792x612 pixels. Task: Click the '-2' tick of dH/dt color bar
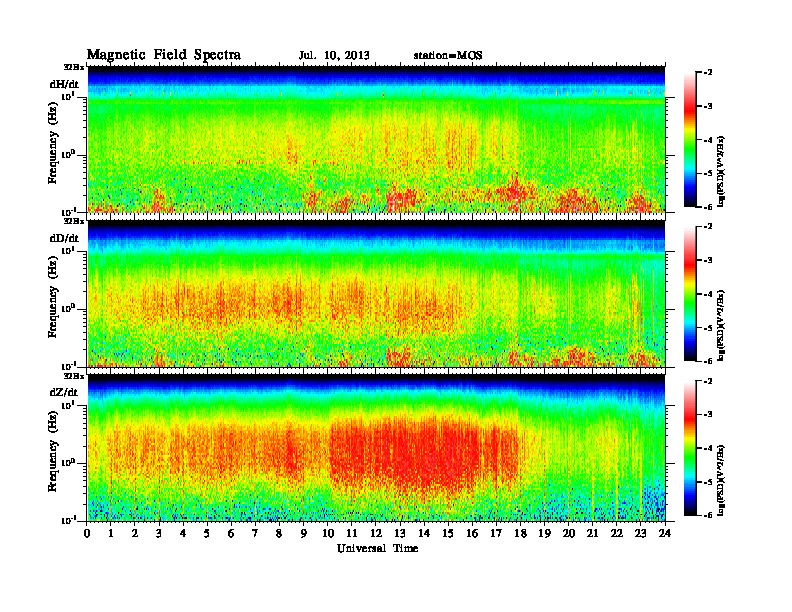(x=708, y=73)
